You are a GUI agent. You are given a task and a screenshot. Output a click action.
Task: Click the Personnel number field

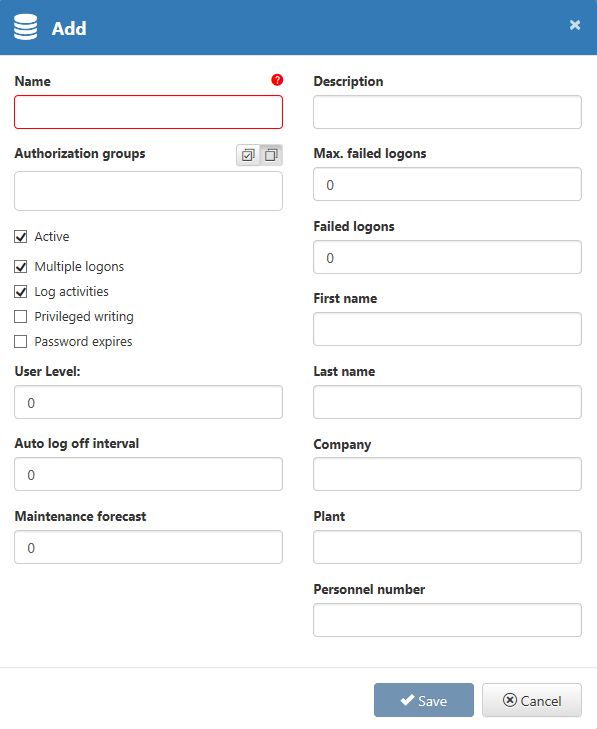point(447,620)
